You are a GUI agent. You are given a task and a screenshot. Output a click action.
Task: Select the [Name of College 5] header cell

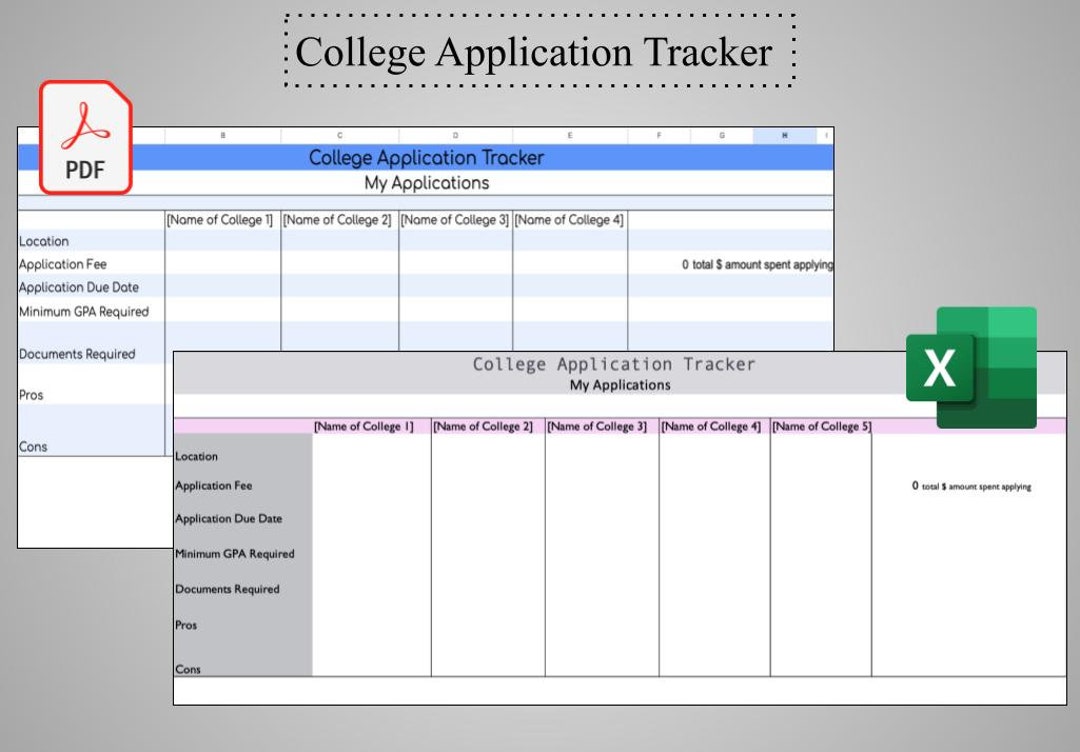[x=823, y=425]
